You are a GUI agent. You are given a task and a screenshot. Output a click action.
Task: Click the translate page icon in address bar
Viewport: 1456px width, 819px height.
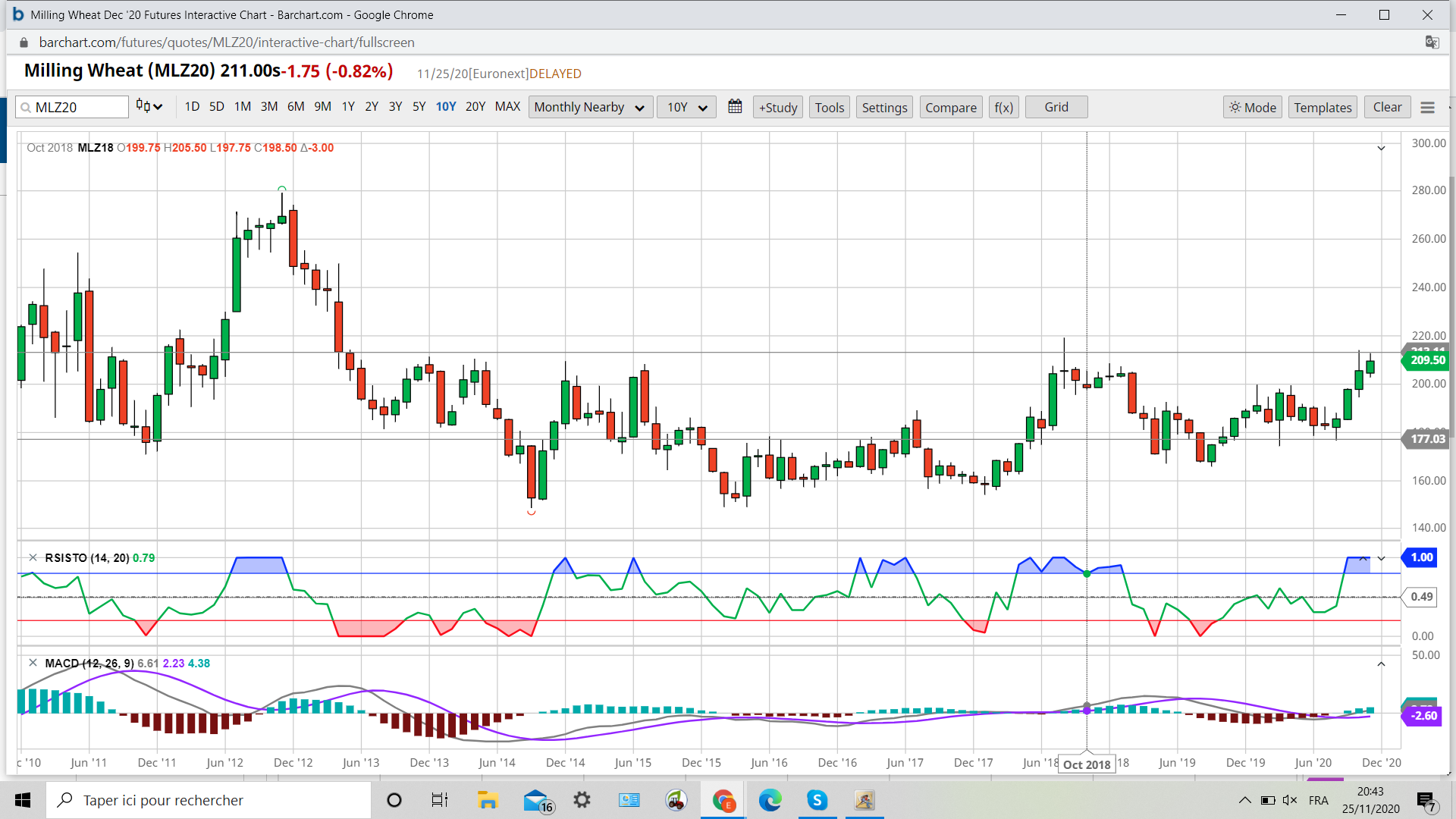pos(1432,42)
